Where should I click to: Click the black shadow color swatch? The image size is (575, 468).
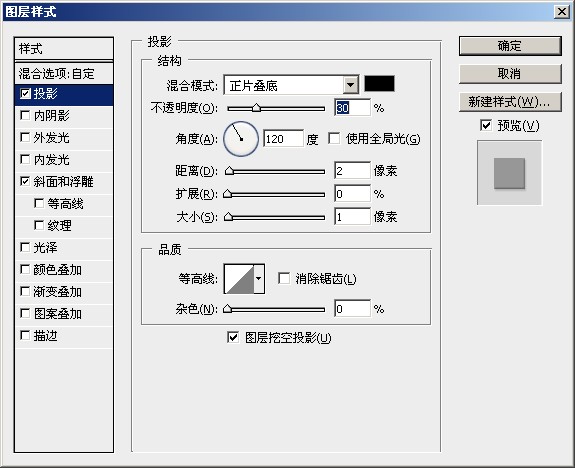[380, 84]
